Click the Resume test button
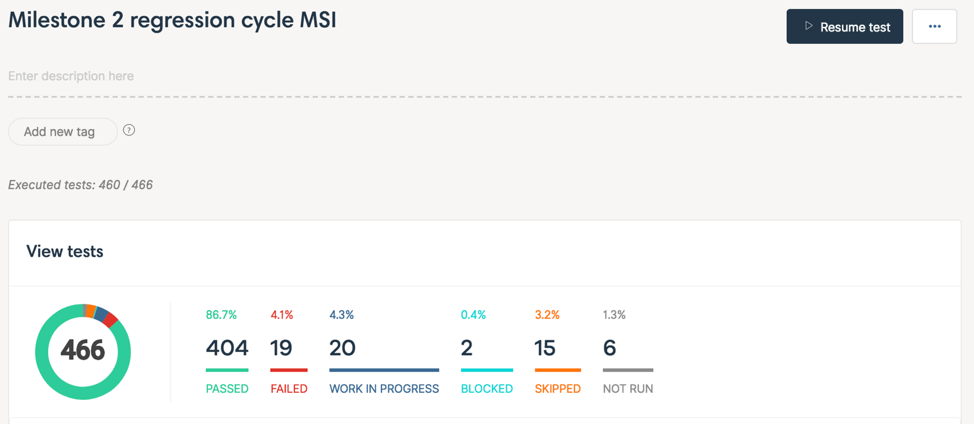Screen dimensions: 974x424 844,27
